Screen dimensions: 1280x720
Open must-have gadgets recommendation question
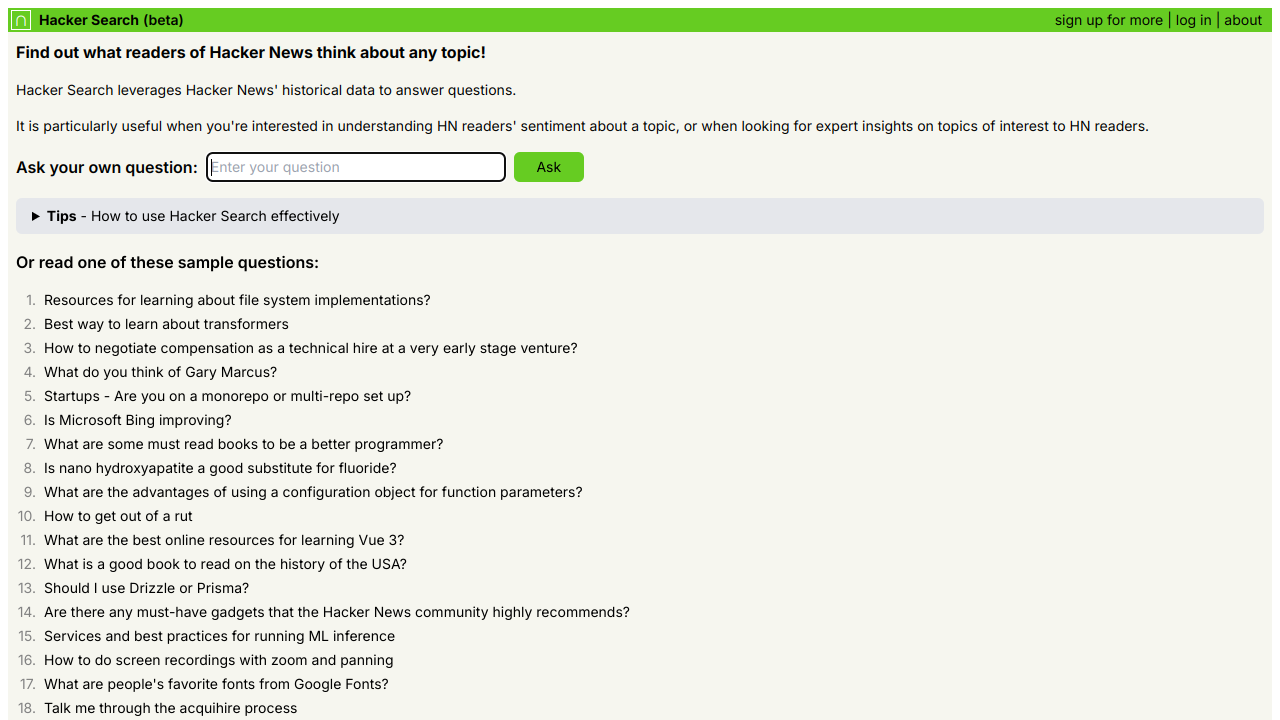[337, 612]
